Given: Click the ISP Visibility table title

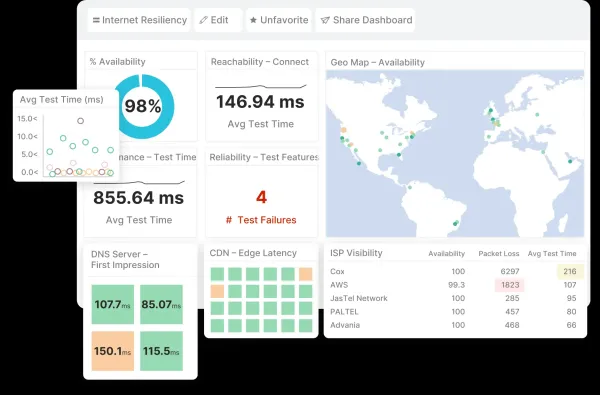Looking at the screenshot, I should pos(356,253).
